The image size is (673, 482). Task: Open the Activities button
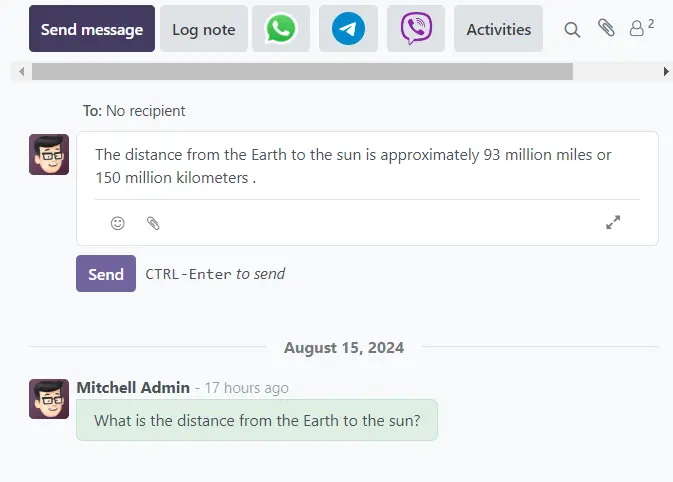click(498, 29)
